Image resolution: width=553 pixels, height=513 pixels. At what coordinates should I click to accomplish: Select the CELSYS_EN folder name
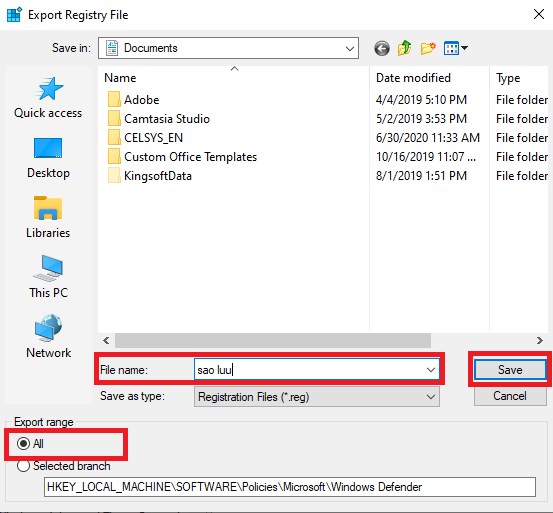click(153, 138)
